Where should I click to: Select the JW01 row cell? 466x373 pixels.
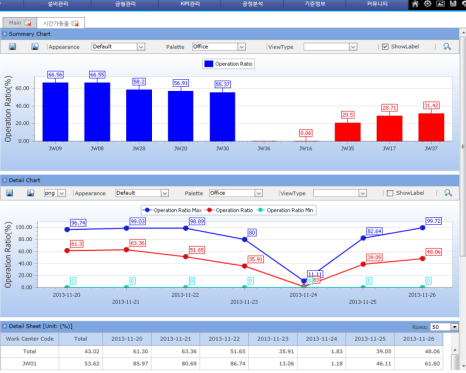click(30, 364)
